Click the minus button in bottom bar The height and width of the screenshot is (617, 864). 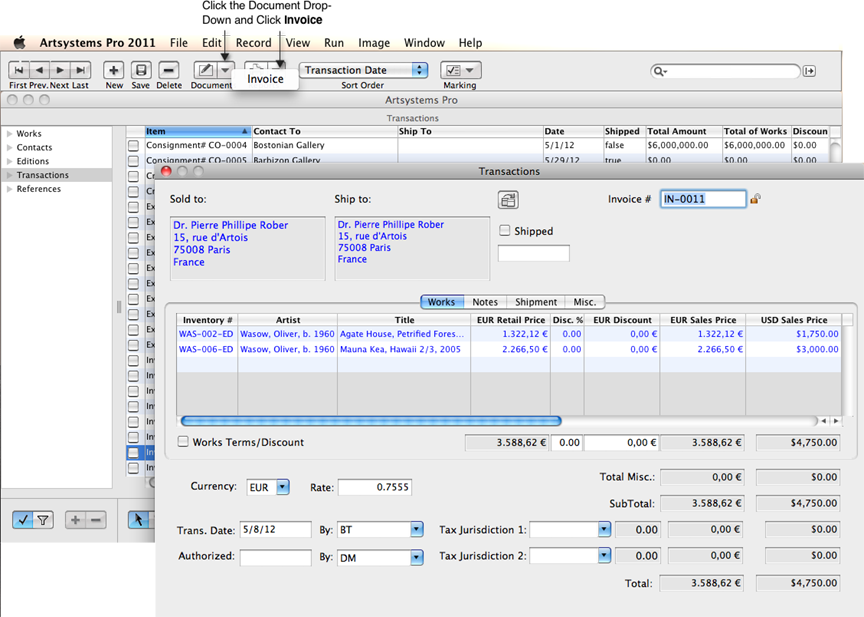(x=96, y=519)
